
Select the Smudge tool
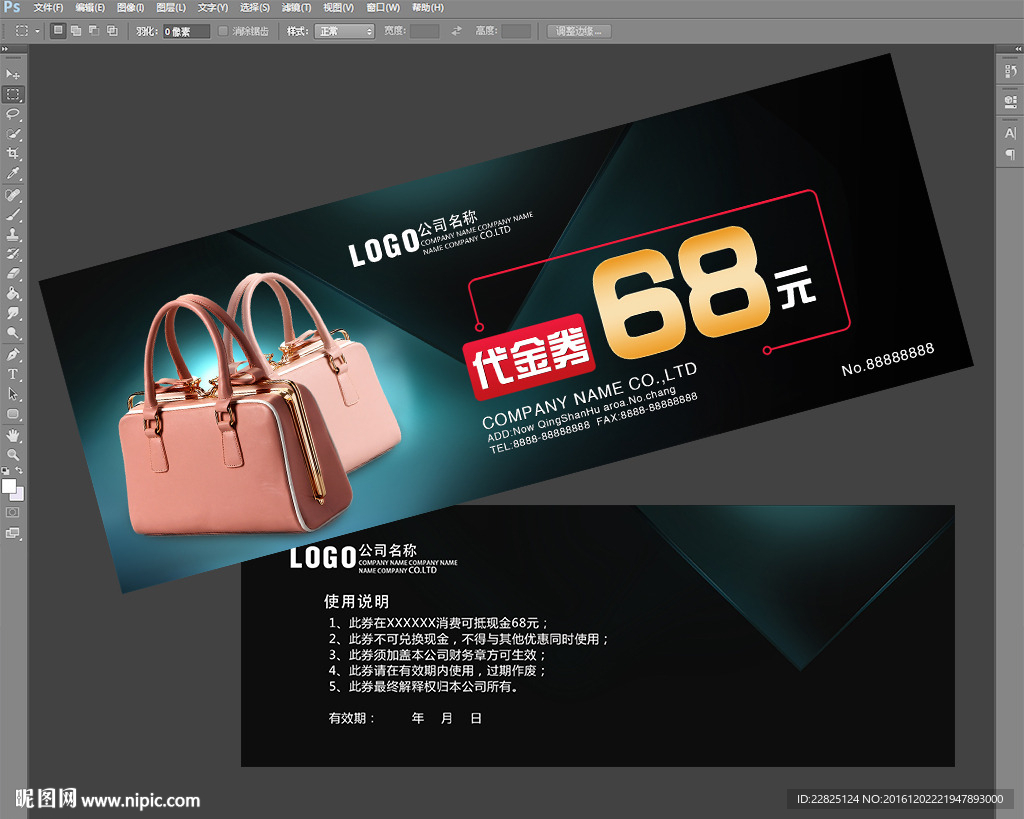[x=13, y=313]
